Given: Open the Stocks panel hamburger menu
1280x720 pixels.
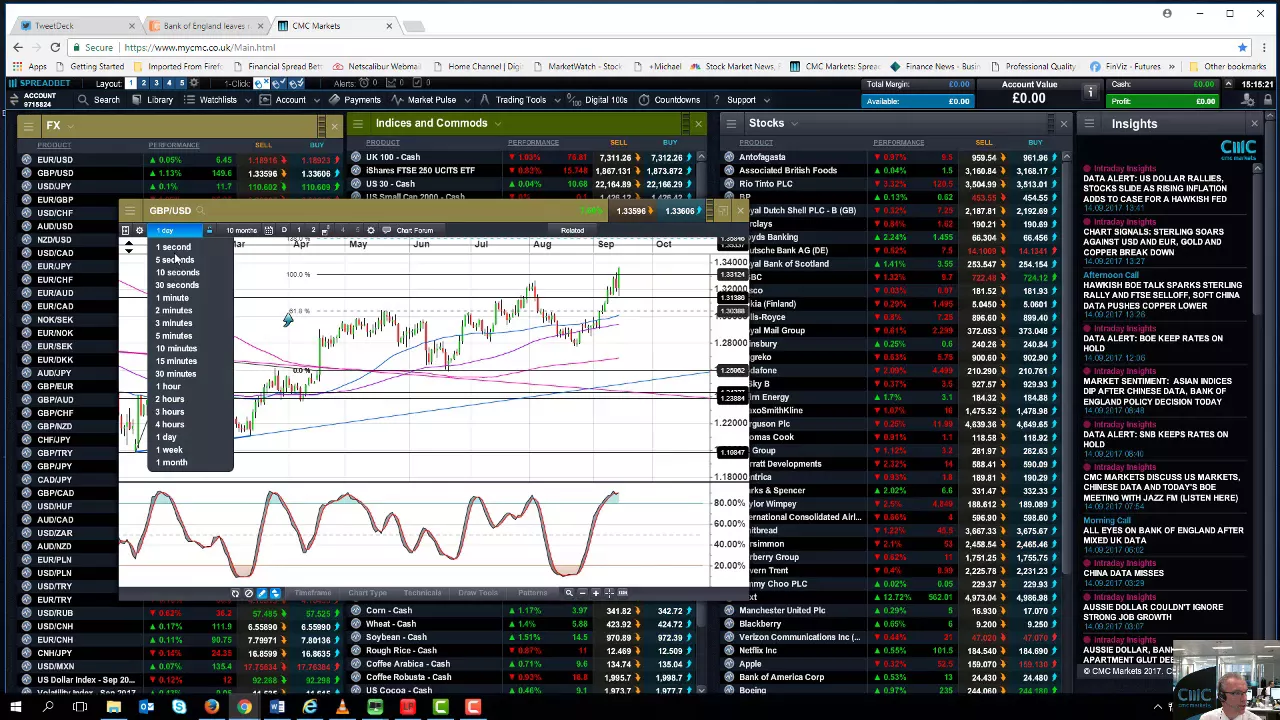Looking at the screenshot, I should 732,123.
